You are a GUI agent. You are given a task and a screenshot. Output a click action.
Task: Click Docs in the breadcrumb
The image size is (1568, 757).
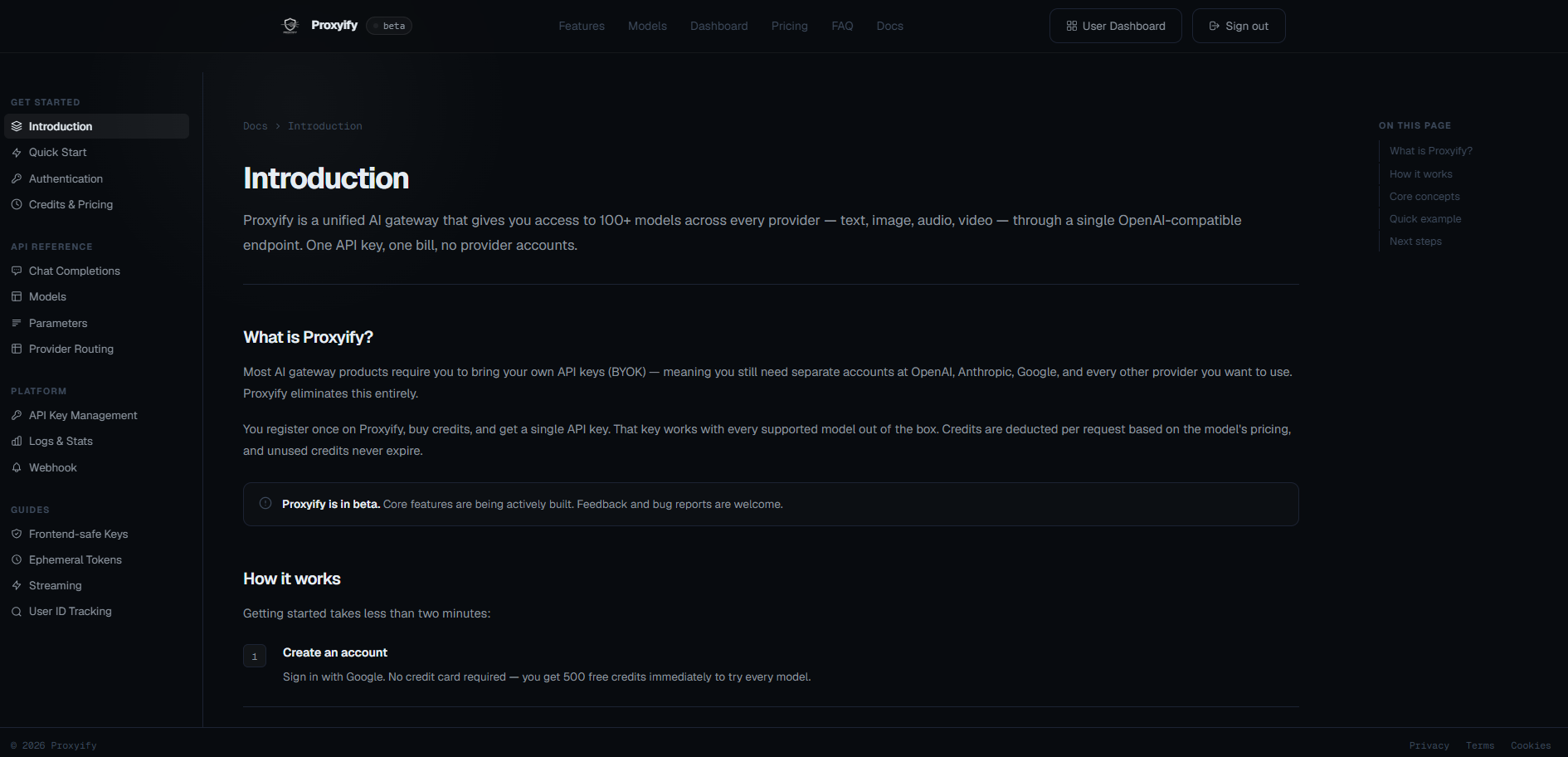(256, 126)
